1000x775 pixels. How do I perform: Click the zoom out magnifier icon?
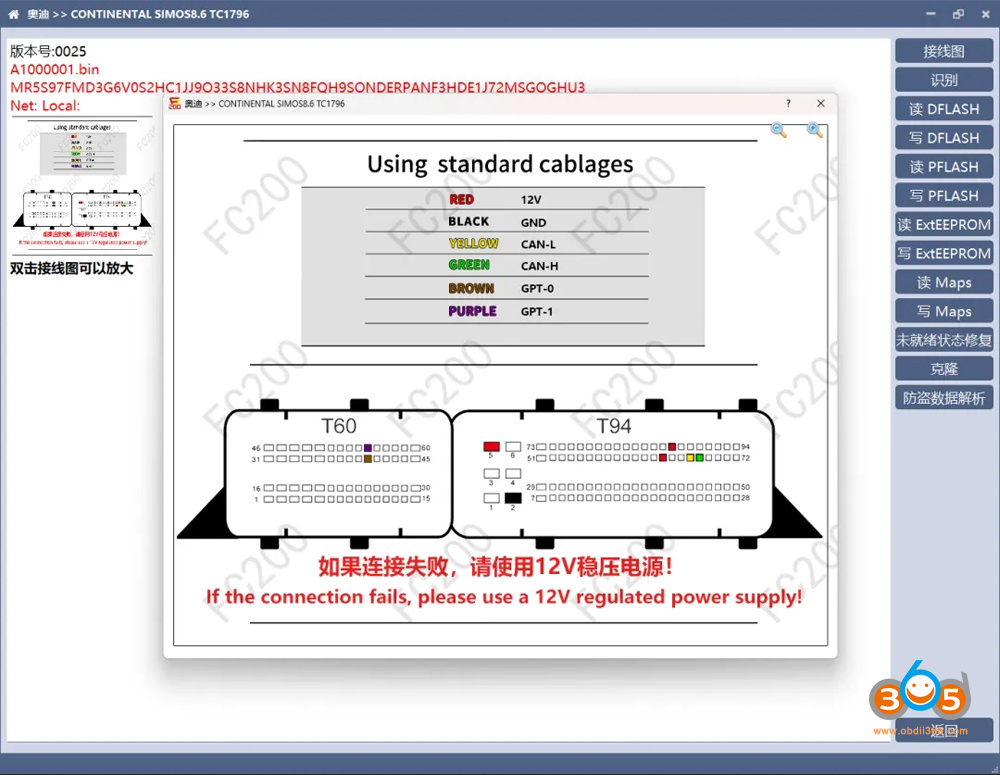pyautogui.click(x=779, y=130)
